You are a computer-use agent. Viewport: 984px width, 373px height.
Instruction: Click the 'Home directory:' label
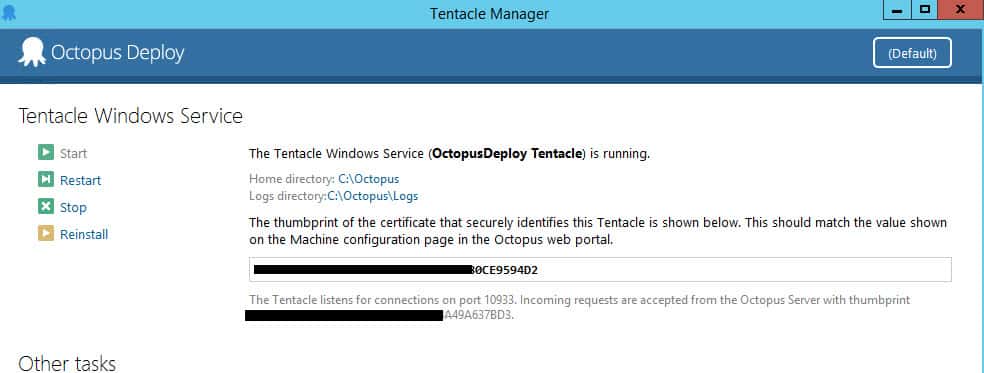(292, 179)
